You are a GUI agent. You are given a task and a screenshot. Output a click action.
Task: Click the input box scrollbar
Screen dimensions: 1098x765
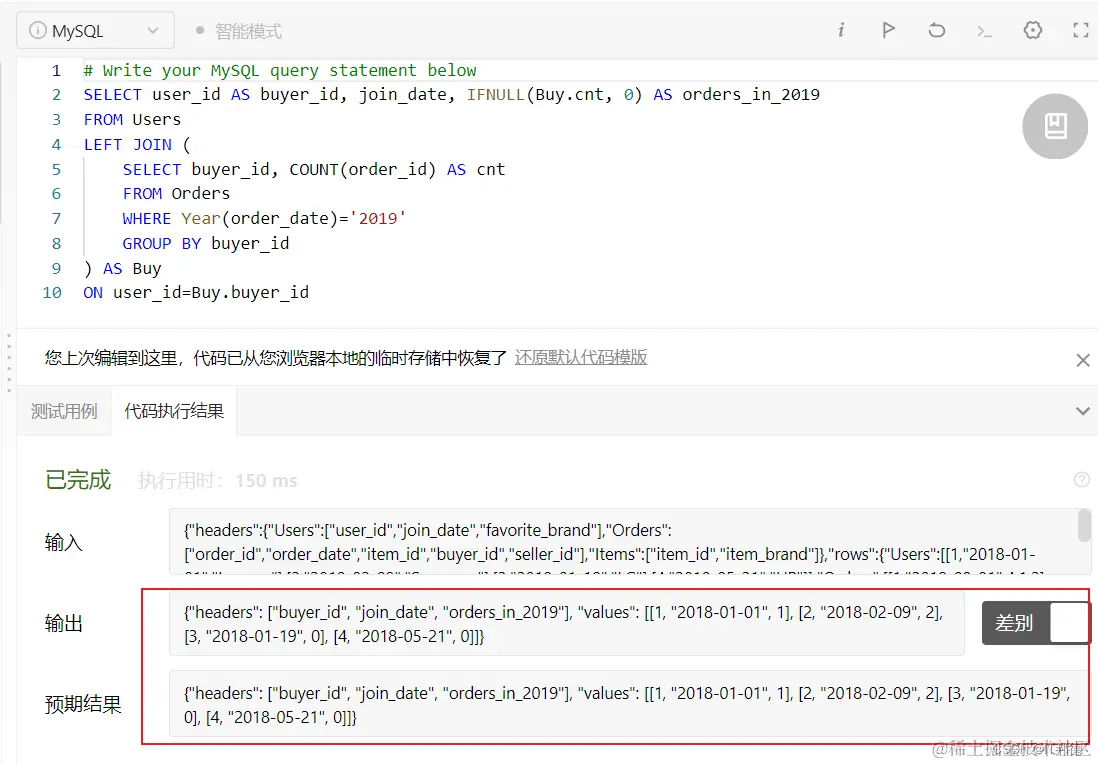point(1084,525)
